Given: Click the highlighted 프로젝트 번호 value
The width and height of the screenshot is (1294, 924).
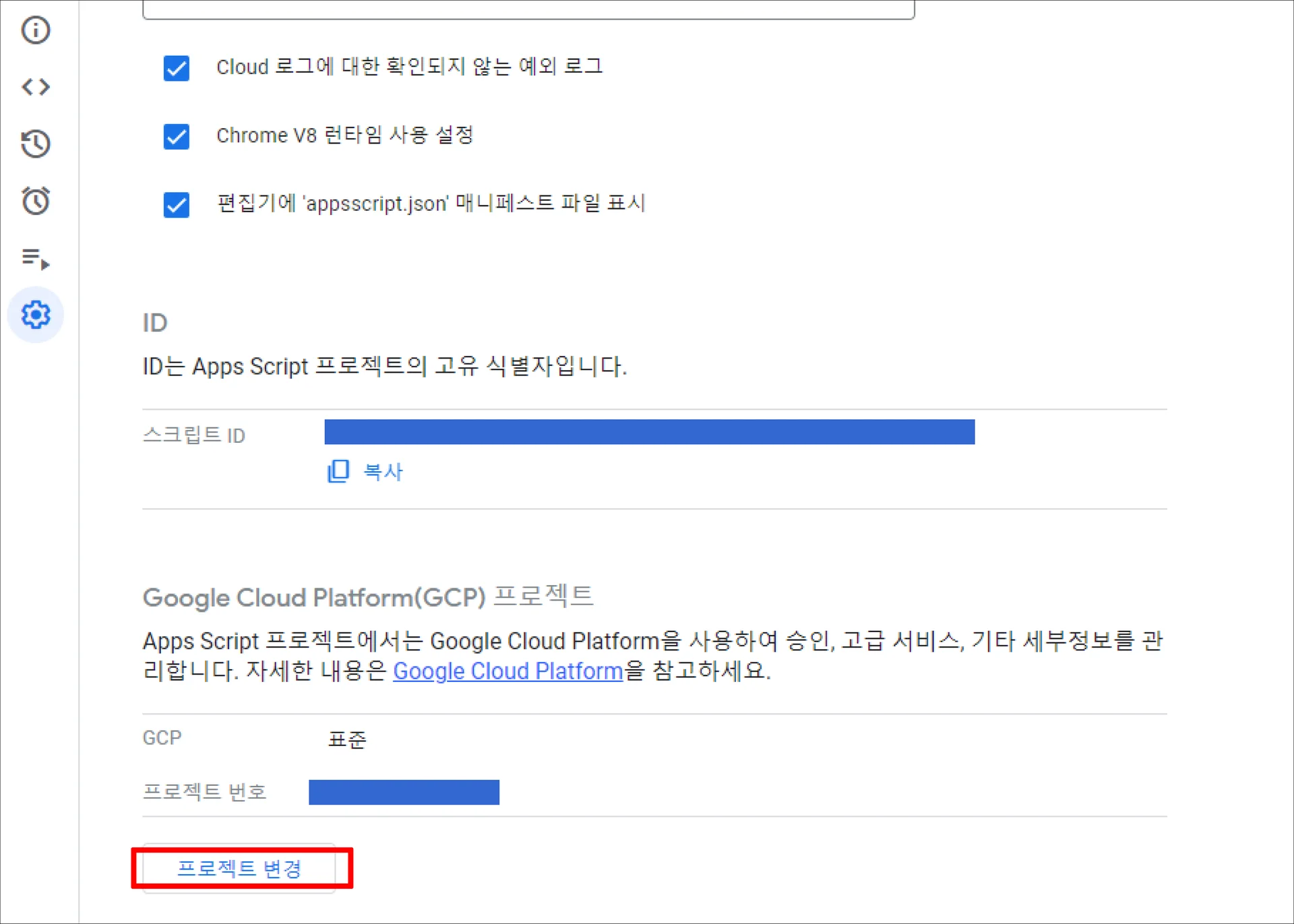Looking at the screenshot, I should pyautogui.click(x=404, y=792).
